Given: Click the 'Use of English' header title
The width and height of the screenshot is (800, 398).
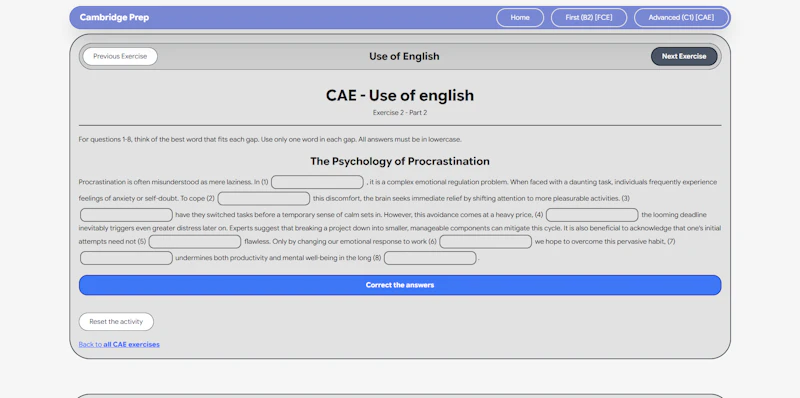Looking at the screenshot, I should 404,56.
